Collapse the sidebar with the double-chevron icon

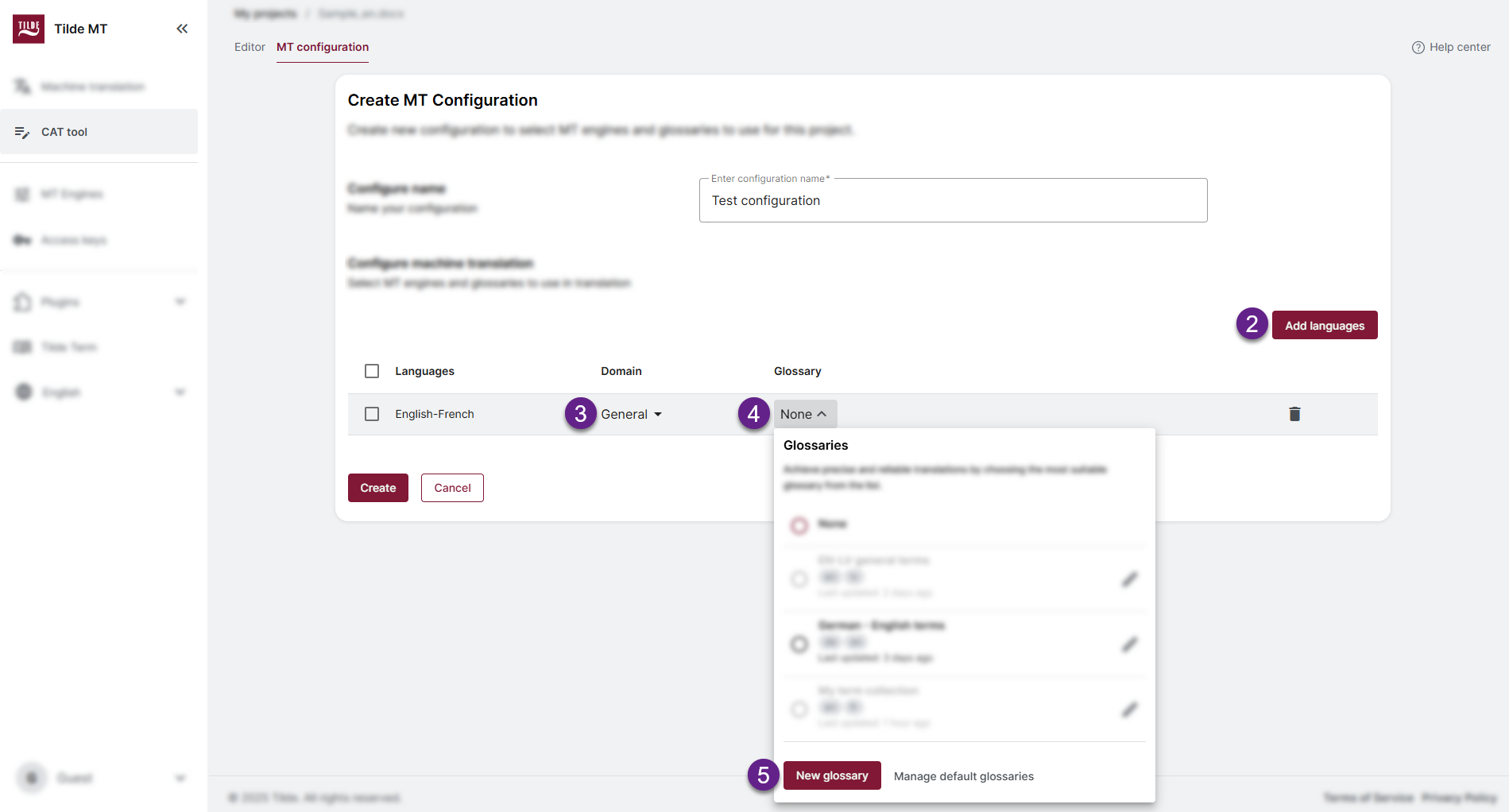coord(181,28)
